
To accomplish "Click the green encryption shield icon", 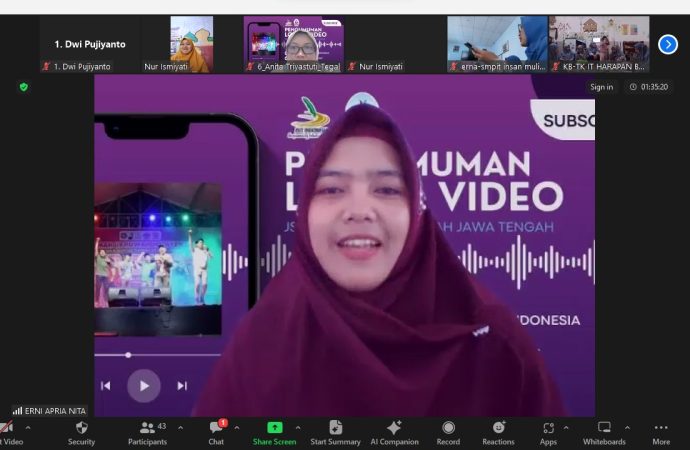I will [24, 87].
